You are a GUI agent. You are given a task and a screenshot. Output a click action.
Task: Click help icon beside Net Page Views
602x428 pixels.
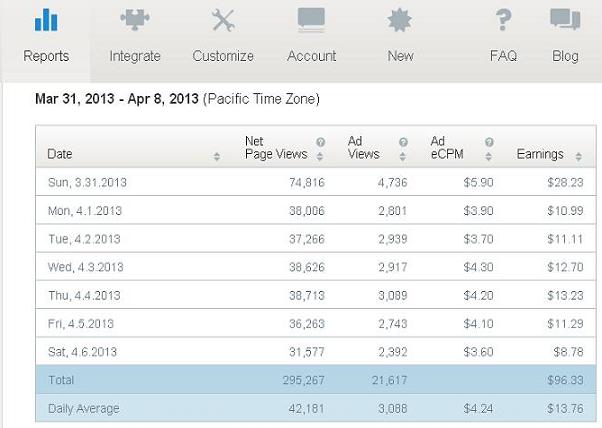[321, 142]
